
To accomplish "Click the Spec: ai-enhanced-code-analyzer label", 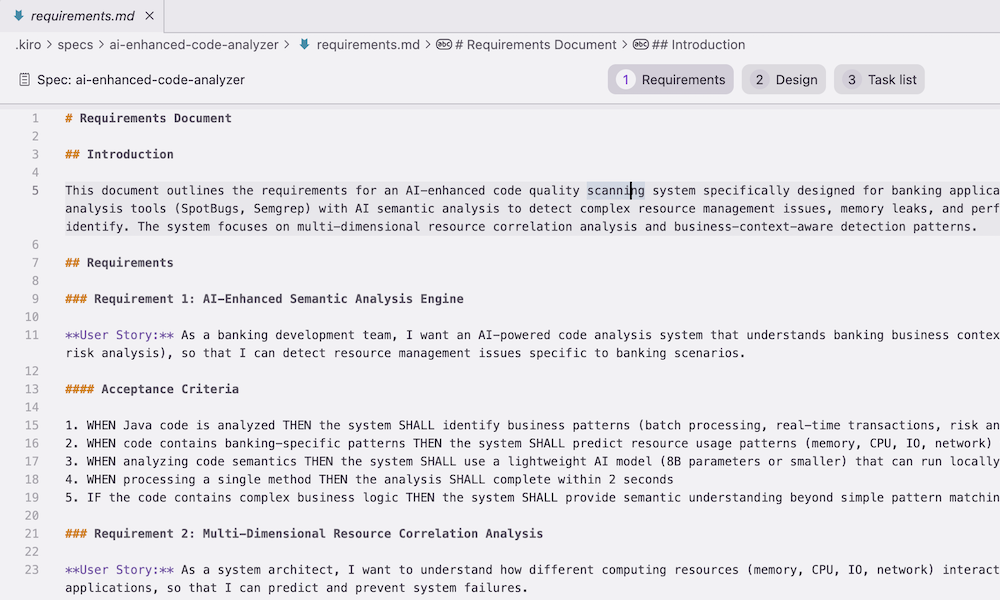I will pos(141,80).
